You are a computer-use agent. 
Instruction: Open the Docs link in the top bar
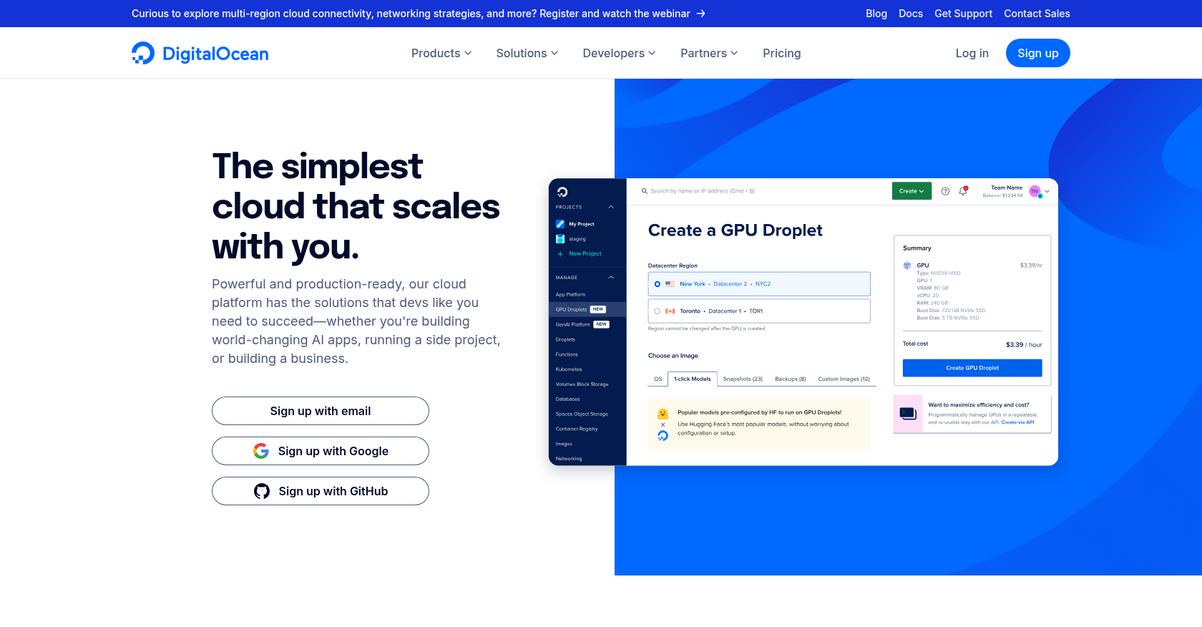click(x=911, y=13)
